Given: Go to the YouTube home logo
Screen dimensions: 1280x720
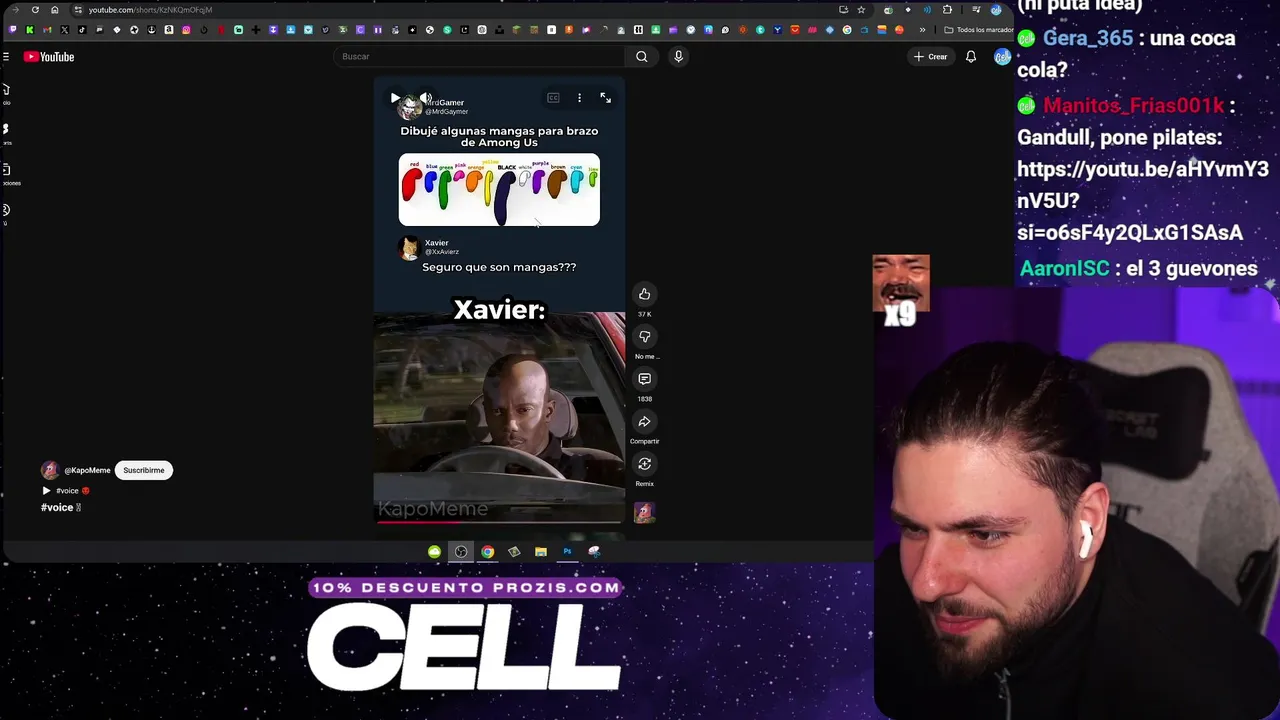Looking at the screenshot, I should pyautogui.click(x=49, y=57).
